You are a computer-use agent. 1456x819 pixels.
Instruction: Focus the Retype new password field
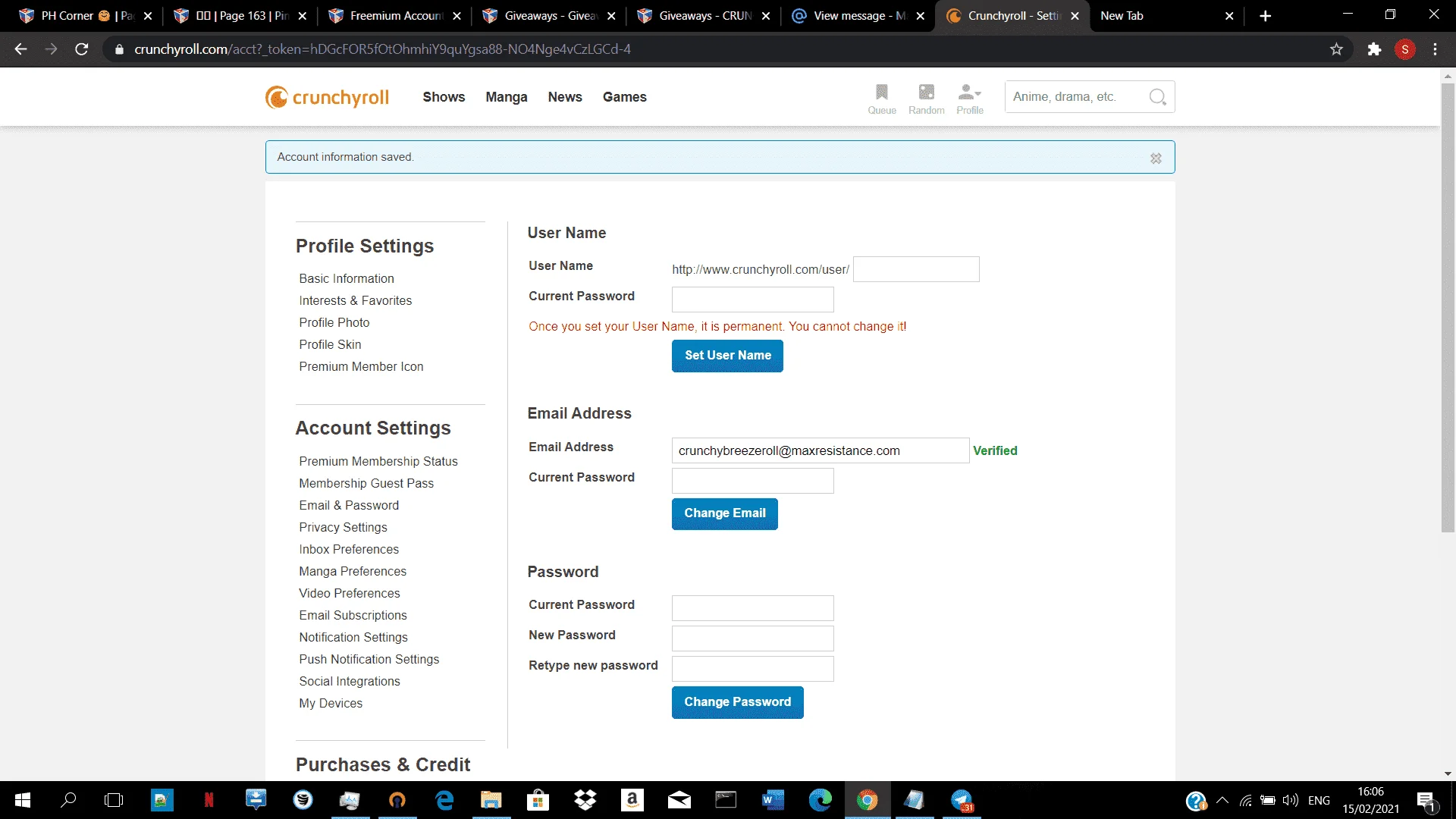point(752,669)
